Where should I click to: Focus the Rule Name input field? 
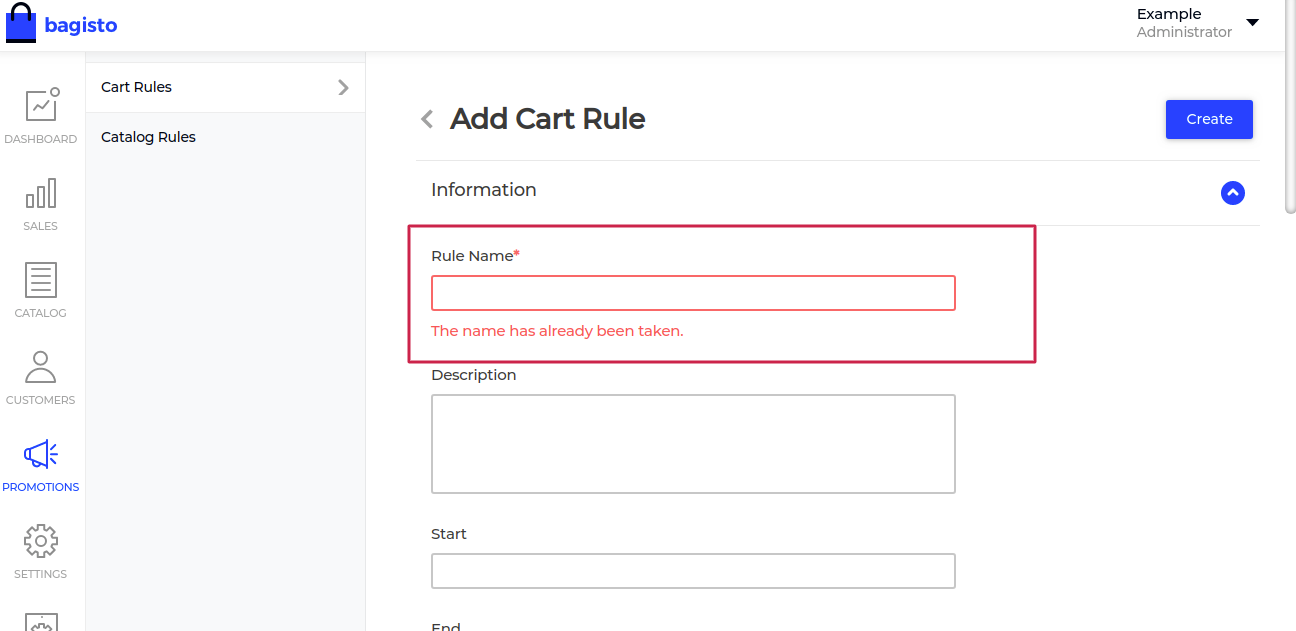coord(692,292)
